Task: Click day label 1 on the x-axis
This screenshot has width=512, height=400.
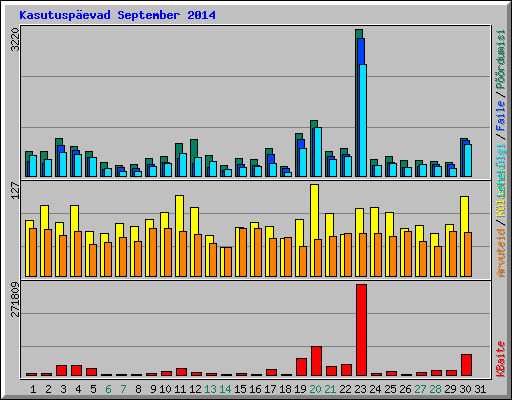Action: pyautogui.click(x=33, y=389)
